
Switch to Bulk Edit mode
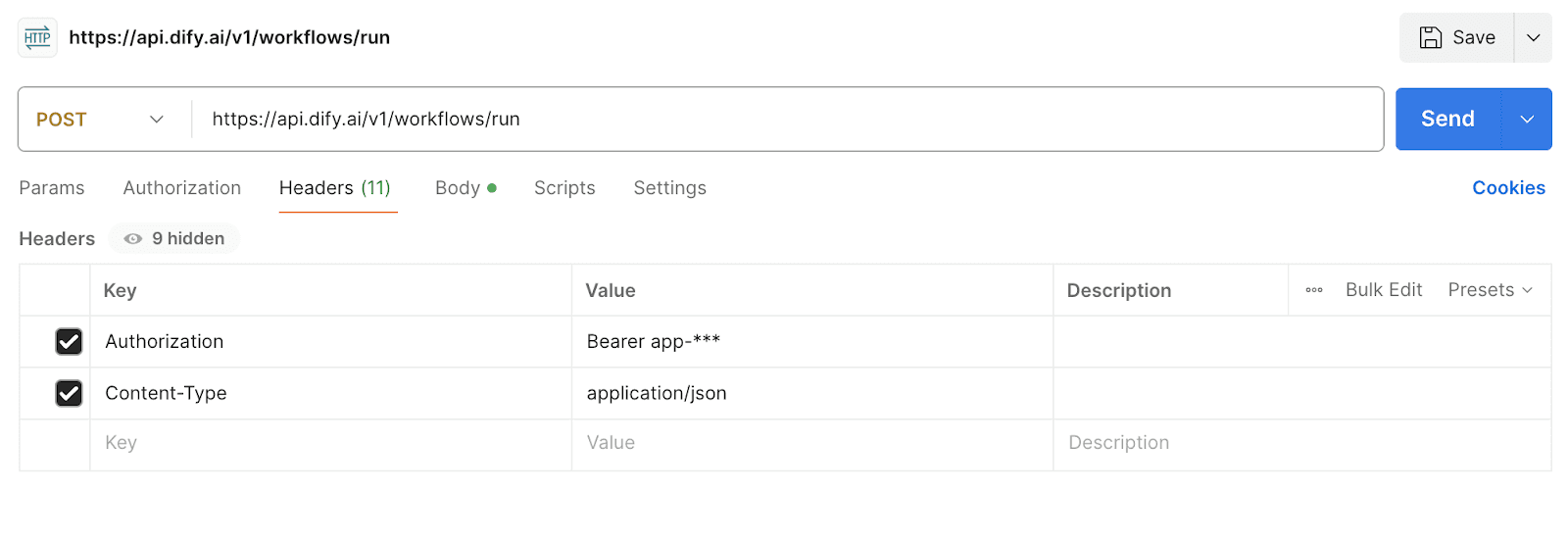1383,290
